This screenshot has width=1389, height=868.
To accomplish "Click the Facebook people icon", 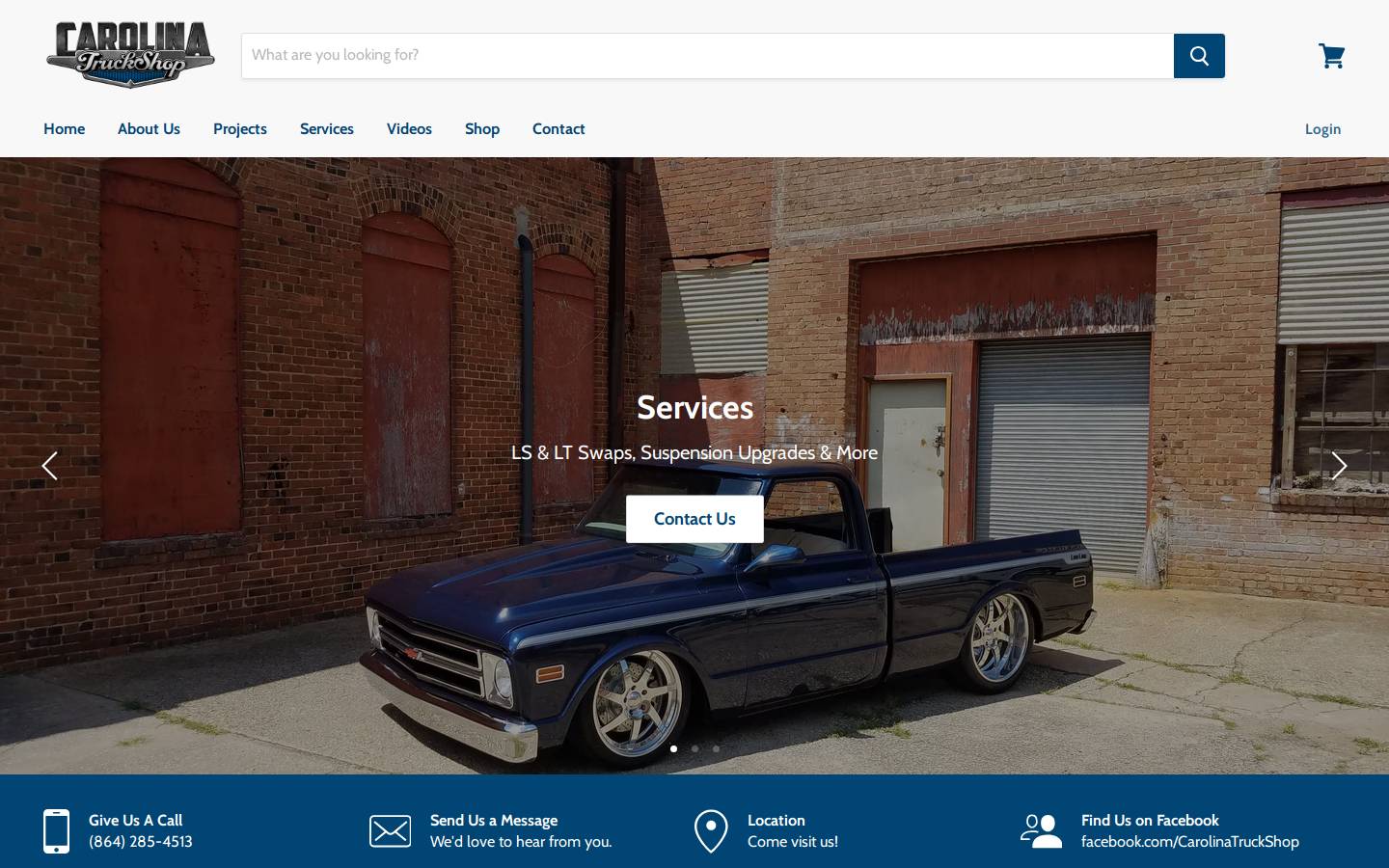I will (x=1041, y=831).
